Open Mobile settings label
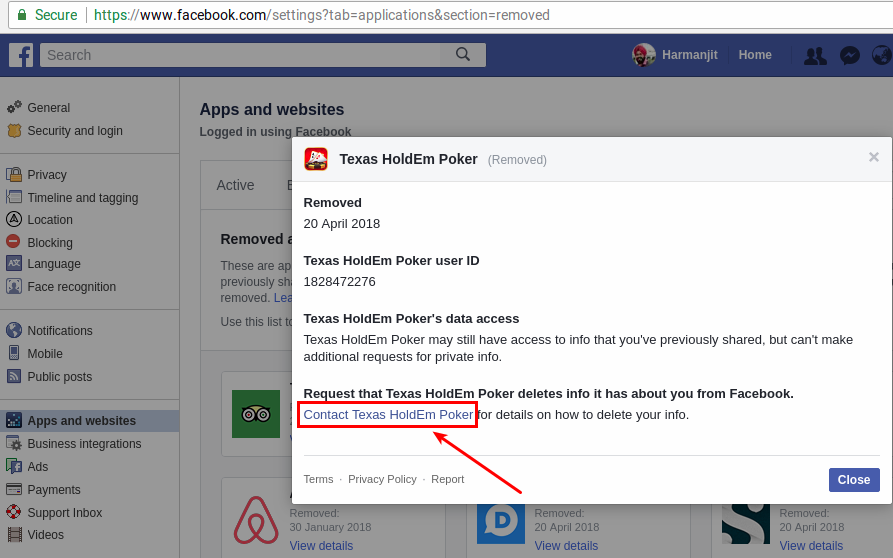This screenshot has width=893, height=558. tap(45, 354)
